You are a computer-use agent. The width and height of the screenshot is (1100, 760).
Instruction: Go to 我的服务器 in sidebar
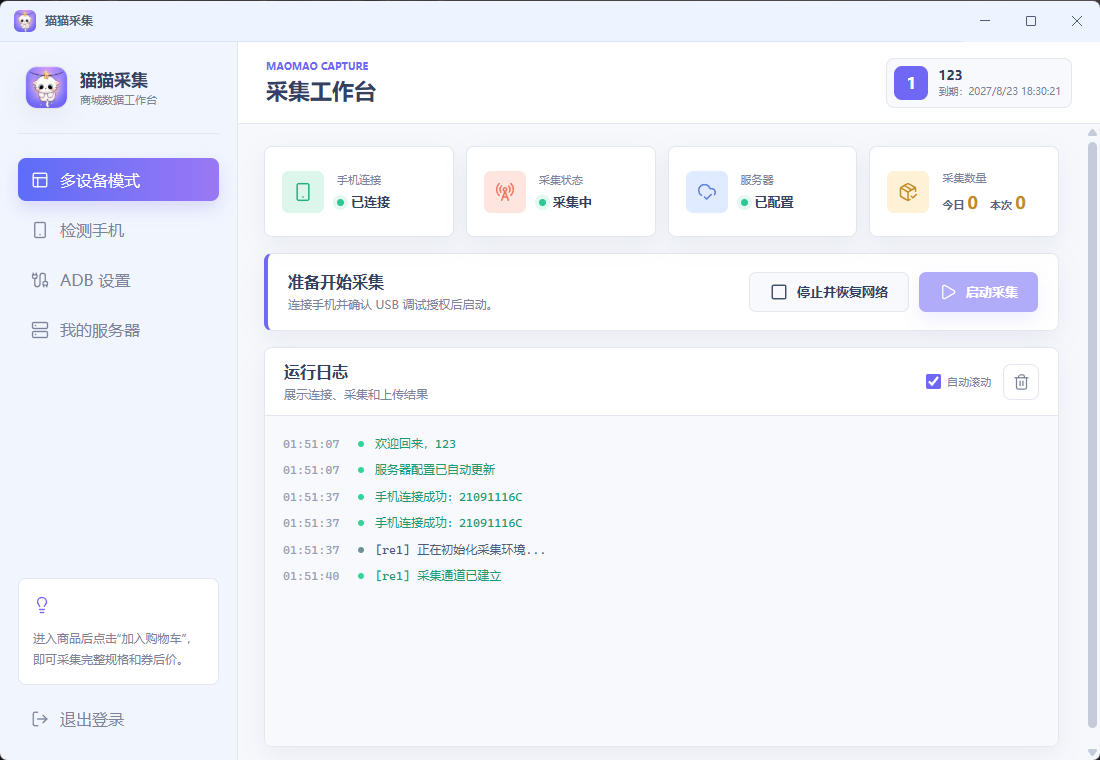119,331
